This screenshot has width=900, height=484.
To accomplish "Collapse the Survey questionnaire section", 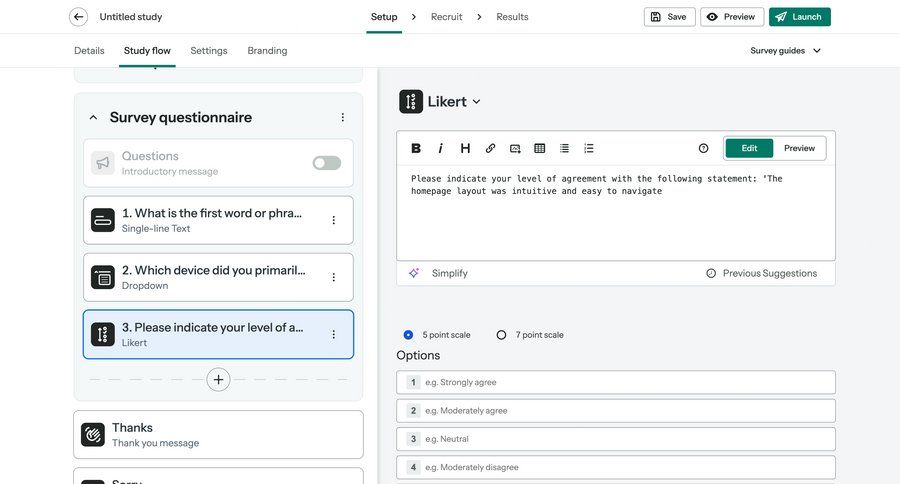I will (93, 118).
